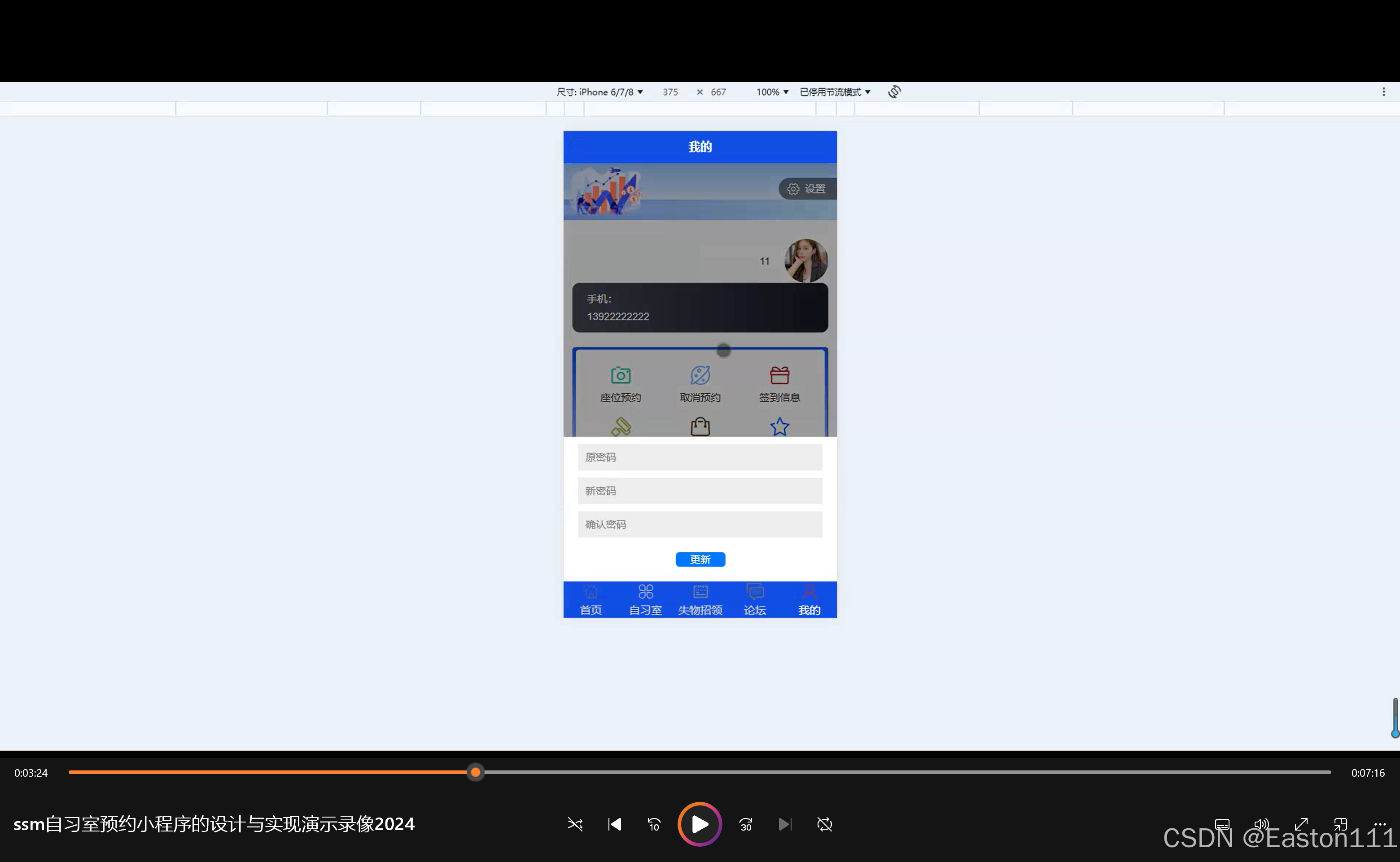The height and width of the screenshot is (862, 1400).
Task: Switch to the 论坛 bottom tab
Action: point(754,600)
